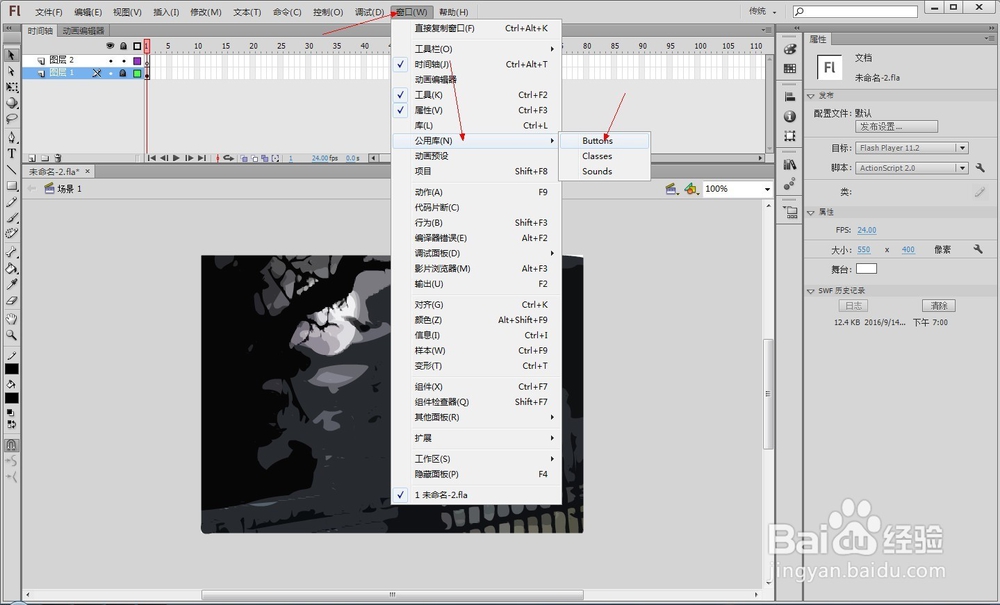
Task: Choose Classes from 公用库 submenu
Action: tap(605, 156)
